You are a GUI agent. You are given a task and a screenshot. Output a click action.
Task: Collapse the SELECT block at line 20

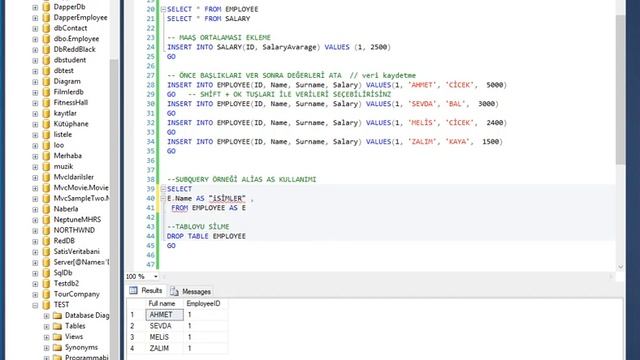(x=163, y=9)
